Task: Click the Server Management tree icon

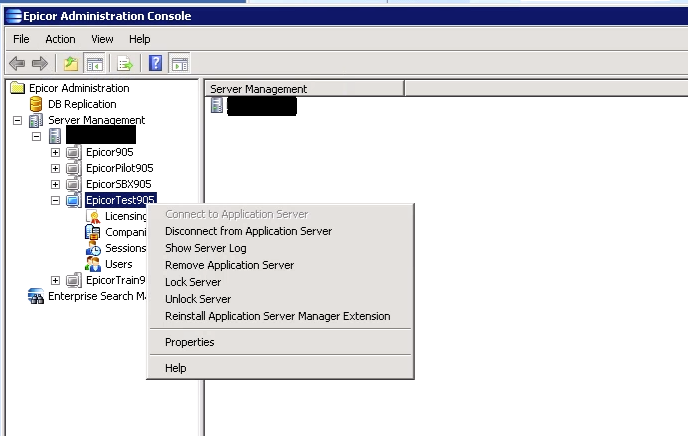Action: [x=36, y=120]
